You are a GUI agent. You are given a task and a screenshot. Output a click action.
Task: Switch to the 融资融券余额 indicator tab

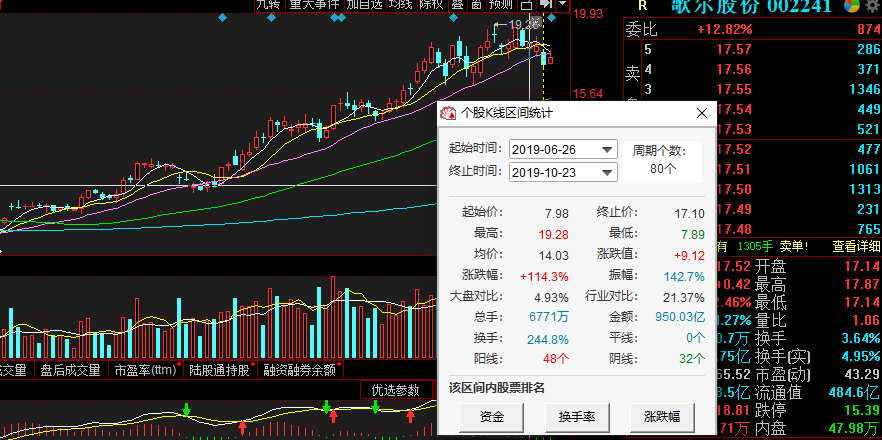pos(299,370)
